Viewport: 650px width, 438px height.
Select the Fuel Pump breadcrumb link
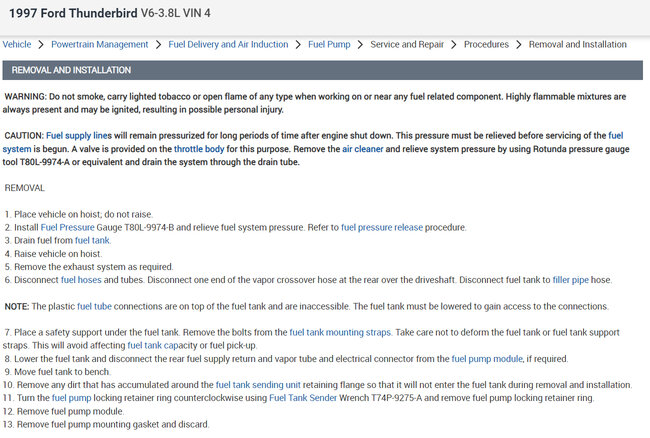[x=328, y=45]
